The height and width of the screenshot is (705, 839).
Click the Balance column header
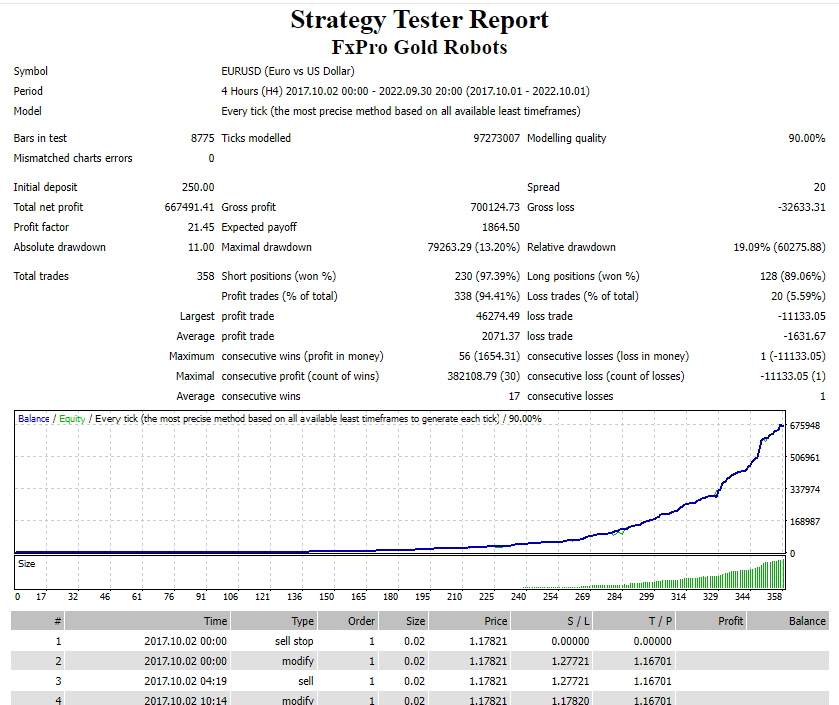[x=788, y=621]
